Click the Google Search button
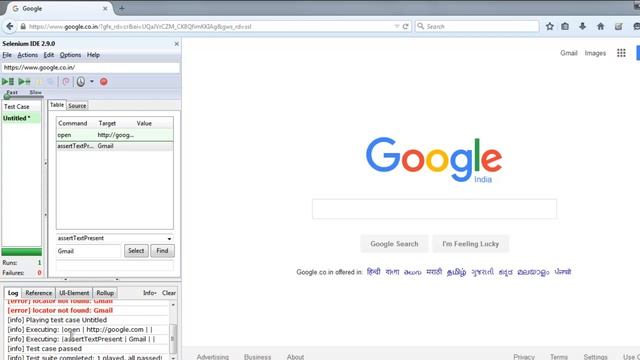This screenshot has height=360, width=640. (394, 244)
